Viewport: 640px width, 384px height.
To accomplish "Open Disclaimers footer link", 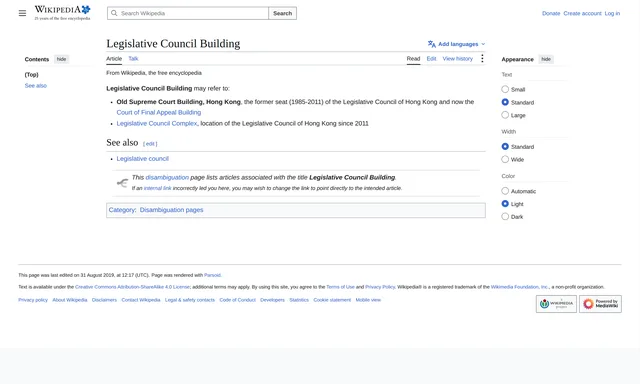I will point(104,300).
